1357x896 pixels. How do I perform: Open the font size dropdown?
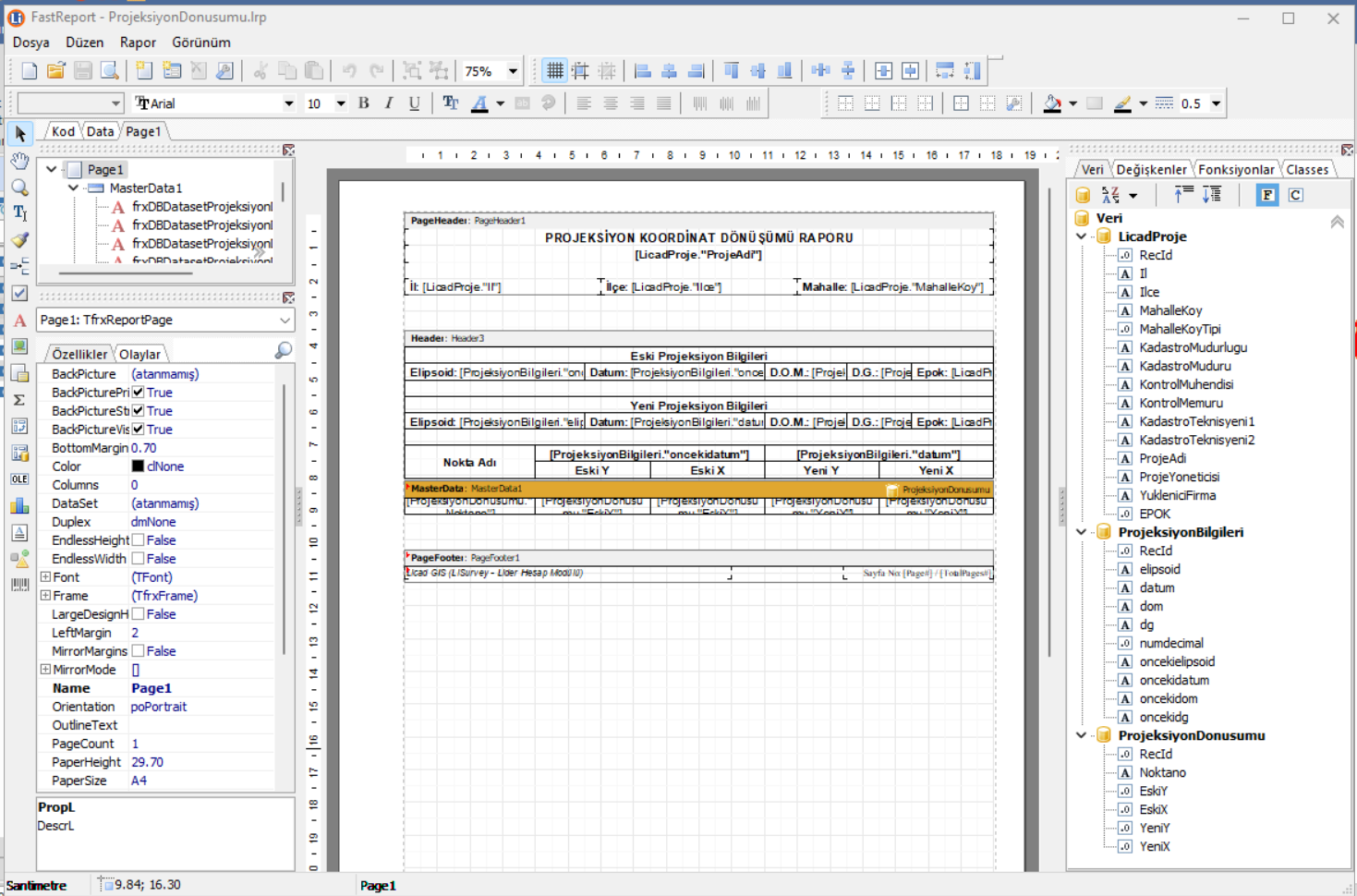341,103
